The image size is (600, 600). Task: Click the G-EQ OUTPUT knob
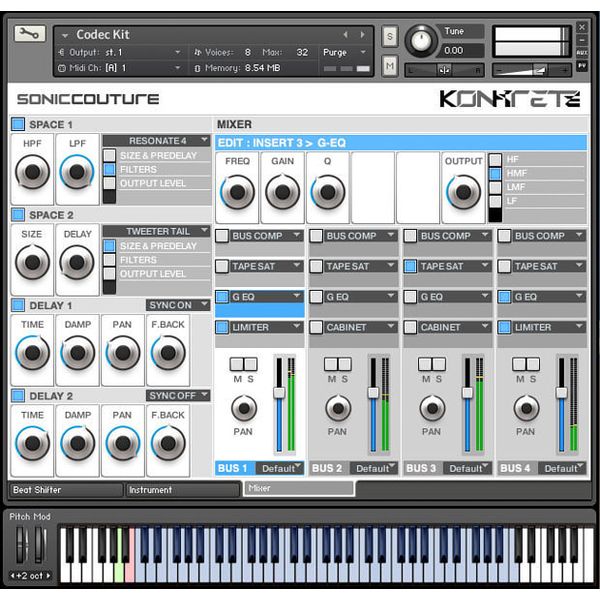(x=463, y=192)
